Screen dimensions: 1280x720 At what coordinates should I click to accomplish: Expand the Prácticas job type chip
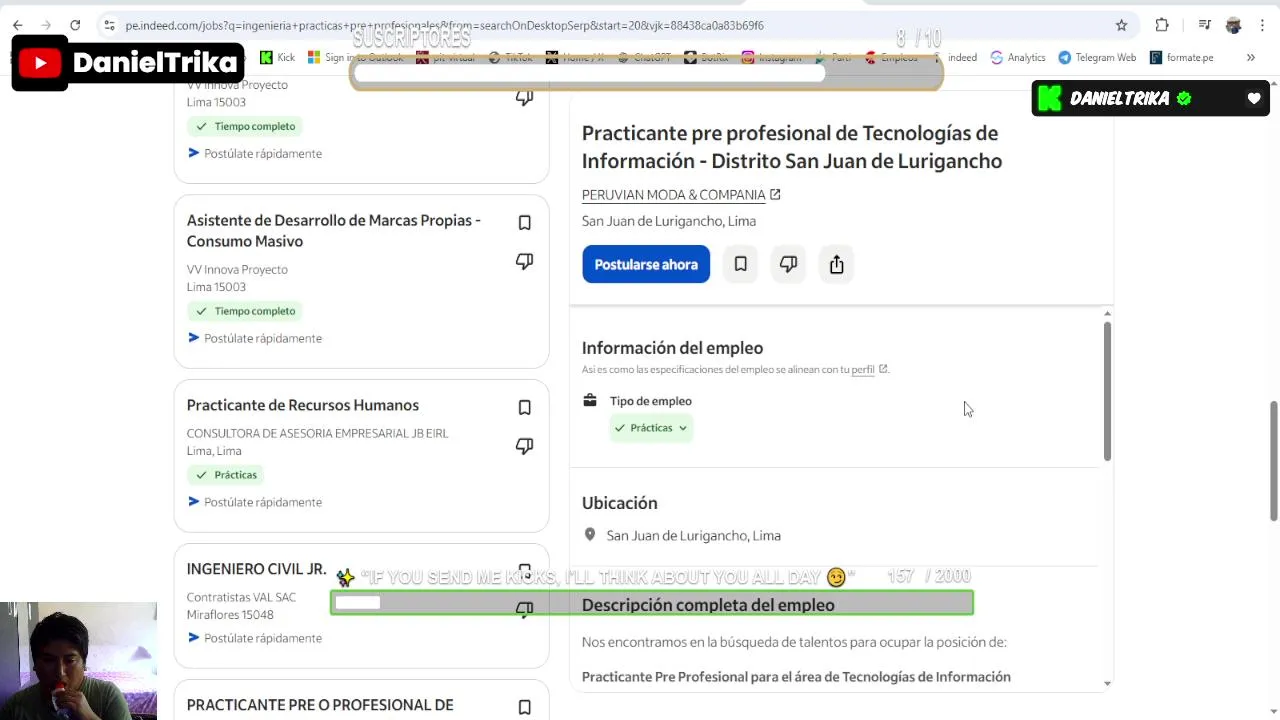point(651,428)
